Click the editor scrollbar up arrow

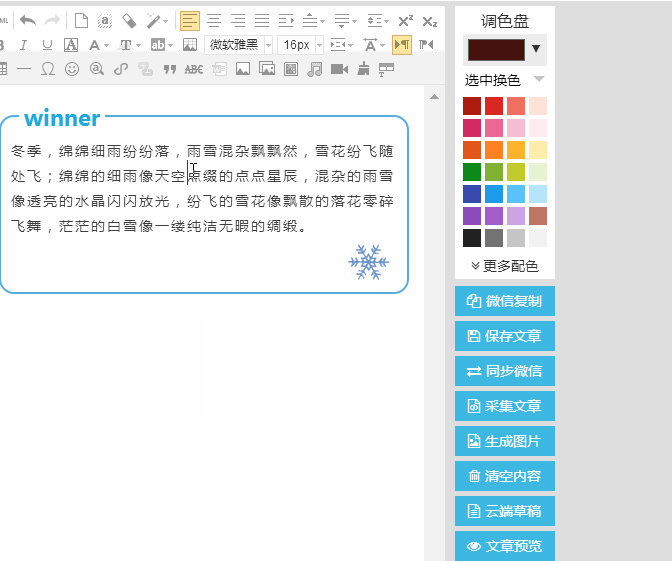pos(434,97)
